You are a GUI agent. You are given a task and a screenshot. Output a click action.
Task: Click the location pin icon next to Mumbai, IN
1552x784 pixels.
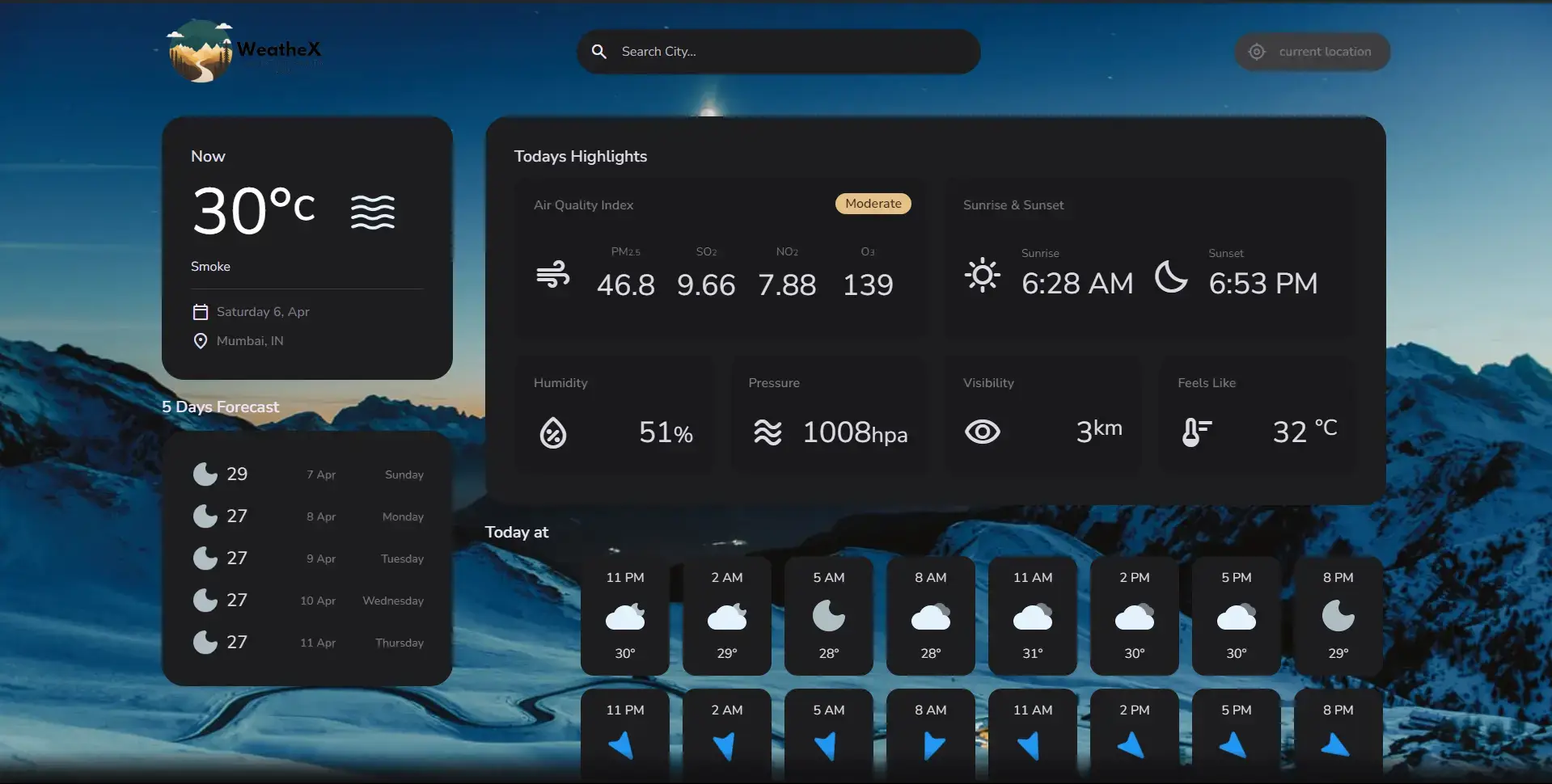[x=201, y=340]
